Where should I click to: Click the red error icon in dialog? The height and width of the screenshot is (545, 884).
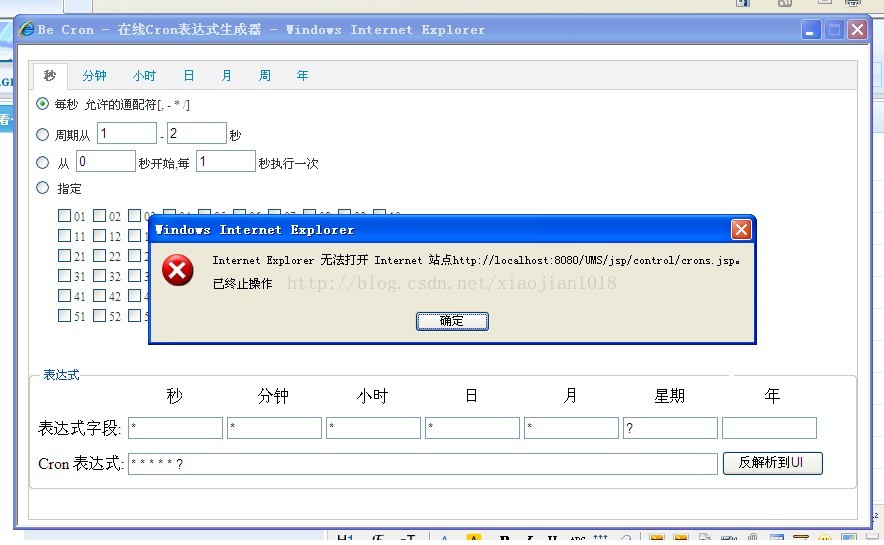[178, 270]
